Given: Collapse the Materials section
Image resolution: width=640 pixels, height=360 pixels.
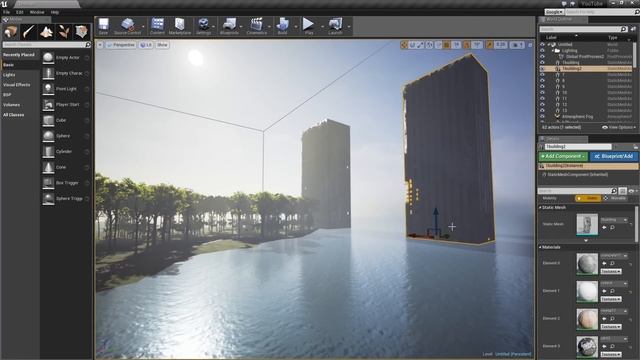Looking at the screenshot, I should (540, 247).
